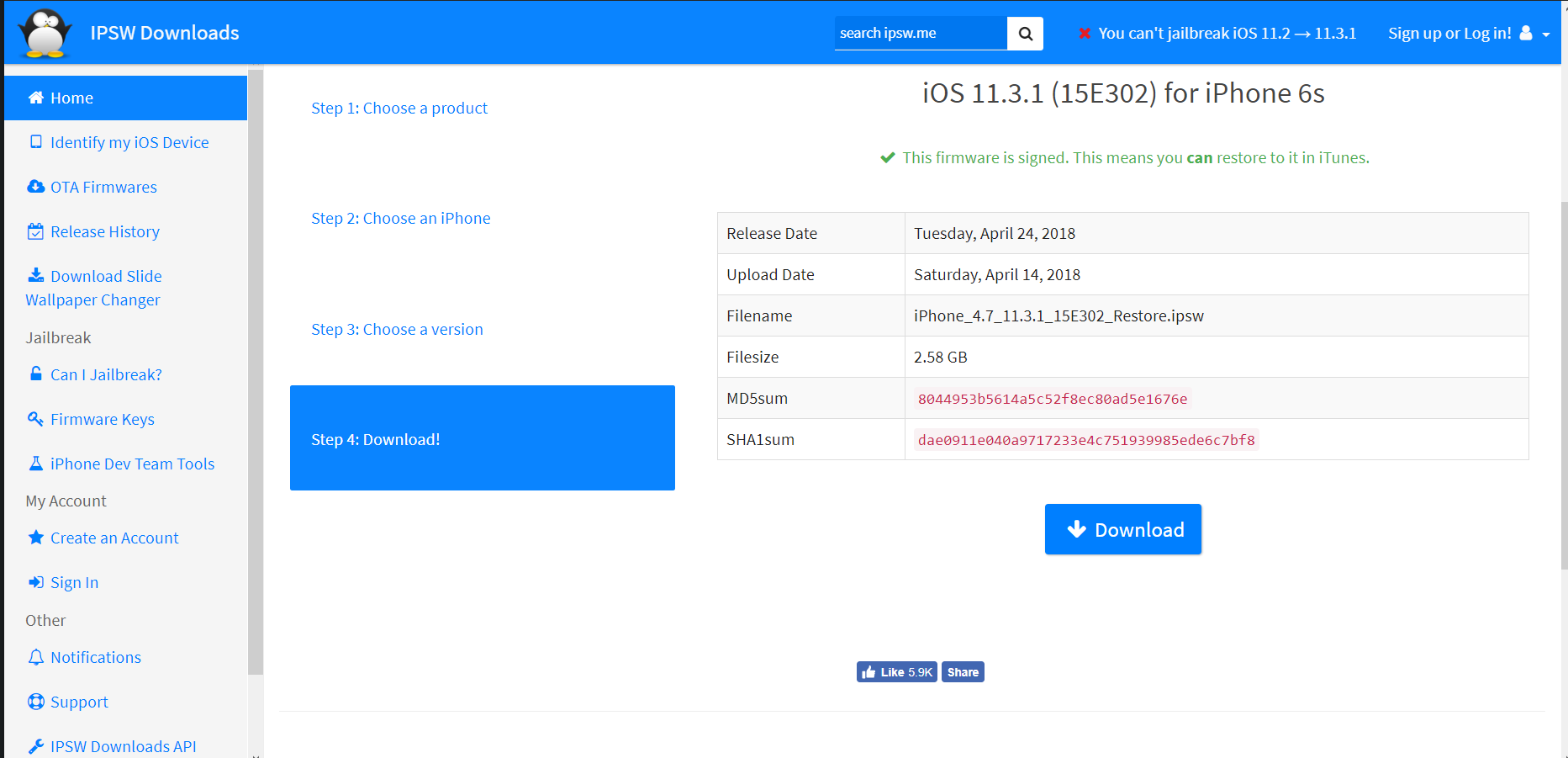Click the flask icon for iPhone Dev Team Tools
Image resolution: width=1568 pixels, height=758 pixels.
[x=35, y=464]
